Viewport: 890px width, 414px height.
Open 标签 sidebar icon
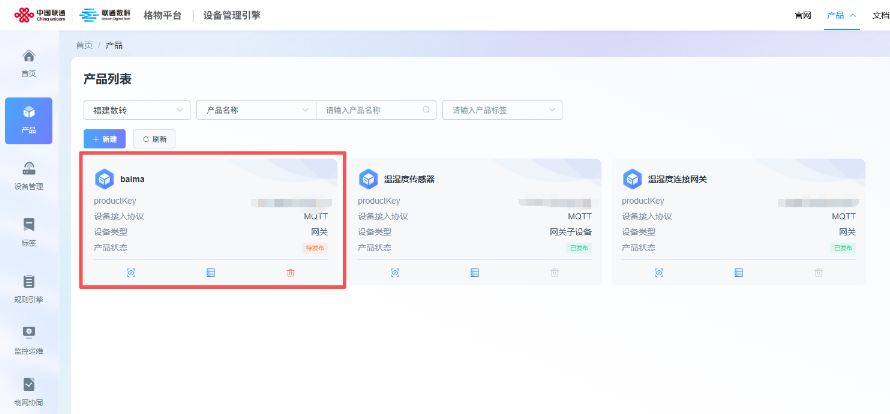pos(29,231)
